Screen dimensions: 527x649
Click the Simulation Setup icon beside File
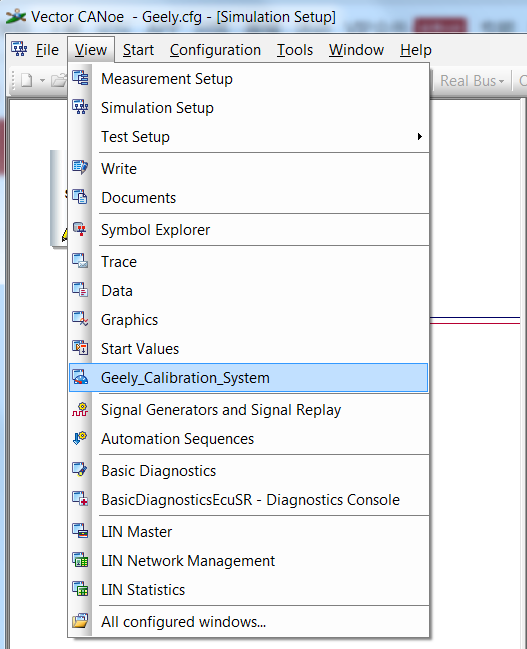click(19, 49)
